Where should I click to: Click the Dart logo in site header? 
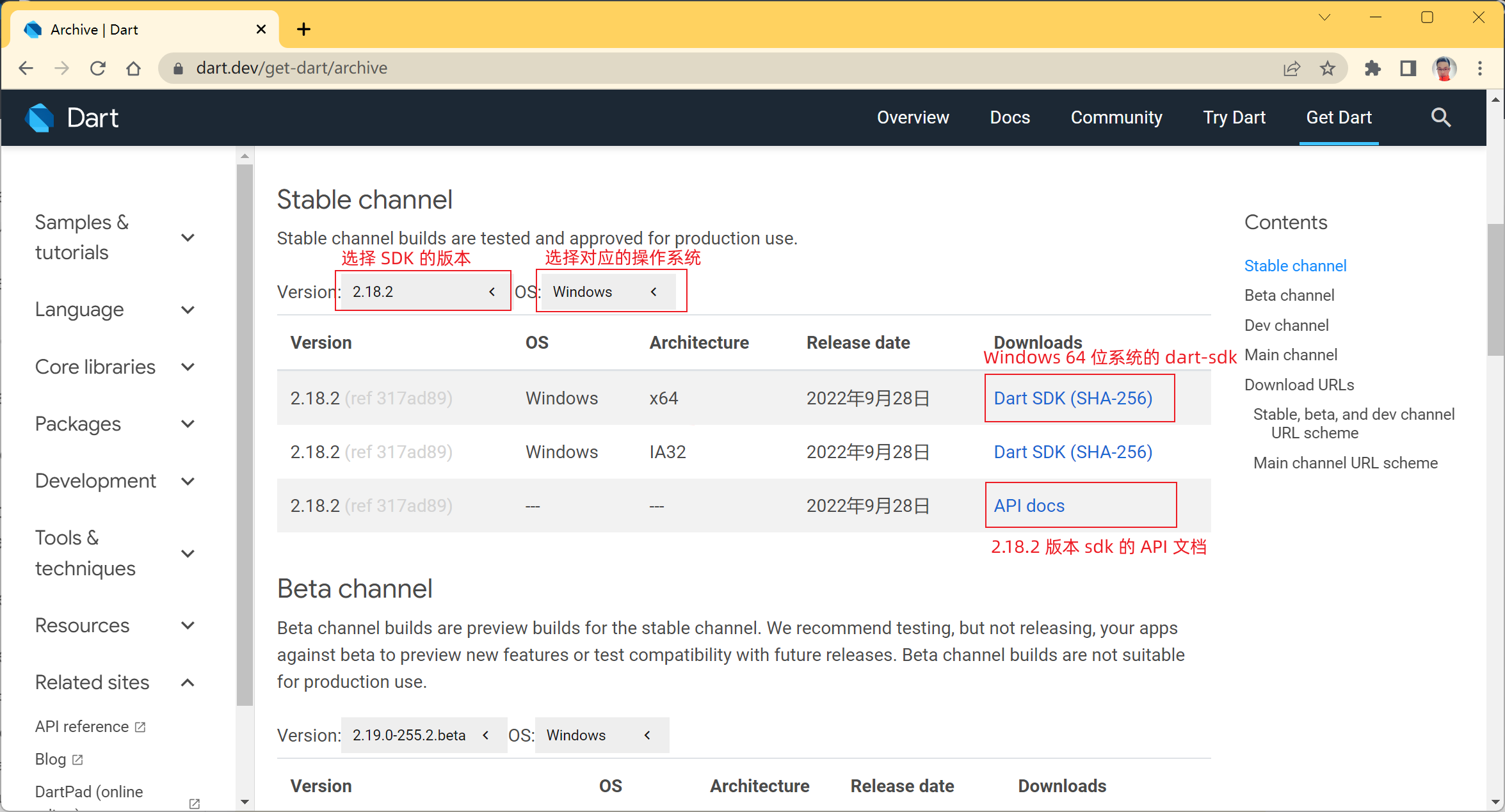(72, 118)
